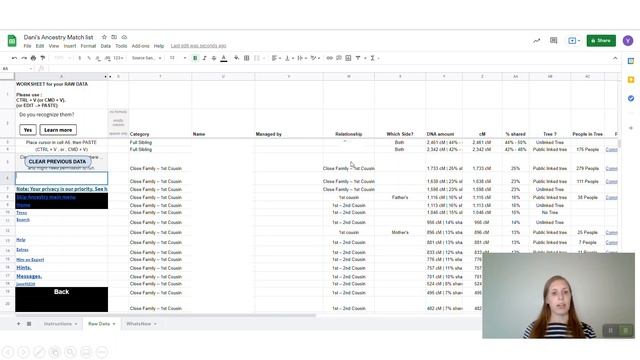Move document to a folder
This screenshot has height=360, width=640.
114,37
